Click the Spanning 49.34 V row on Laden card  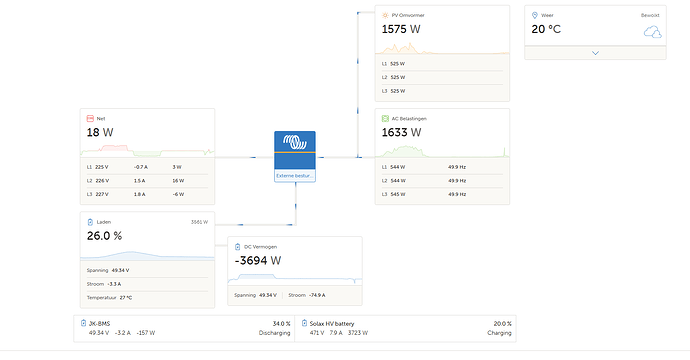click(x=147, y=271)
